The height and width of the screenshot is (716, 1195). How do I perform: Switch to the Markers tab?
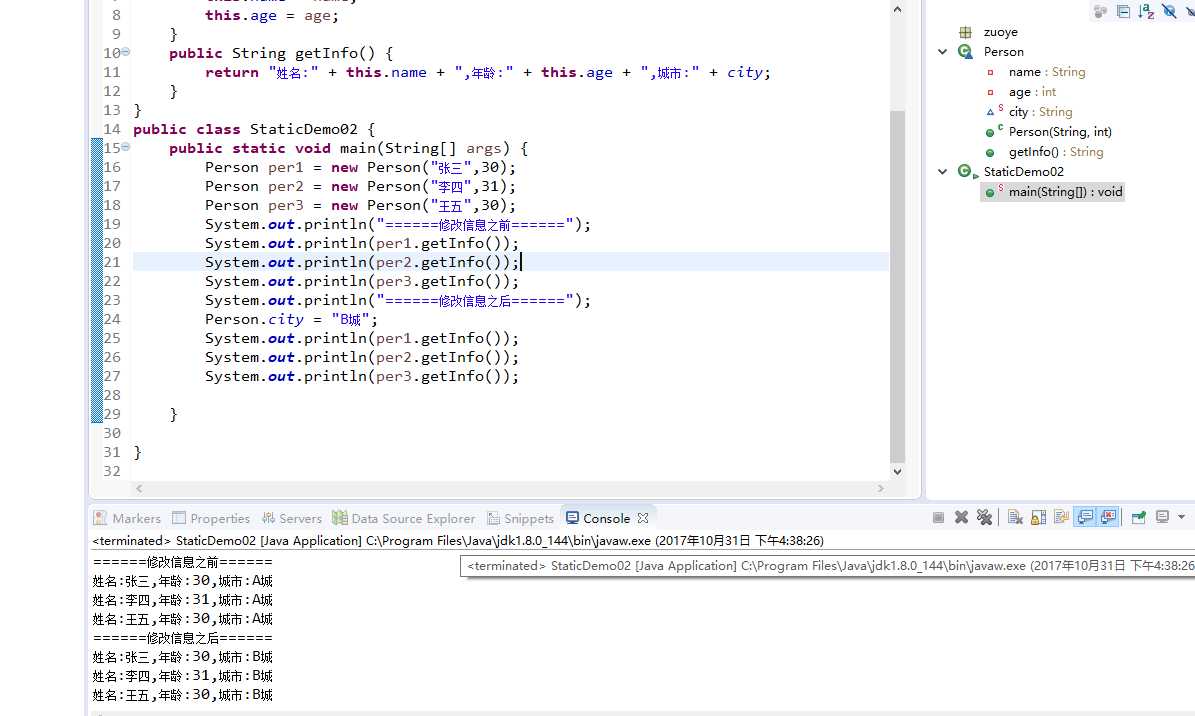pyautogui.click(x=127, y=519)
